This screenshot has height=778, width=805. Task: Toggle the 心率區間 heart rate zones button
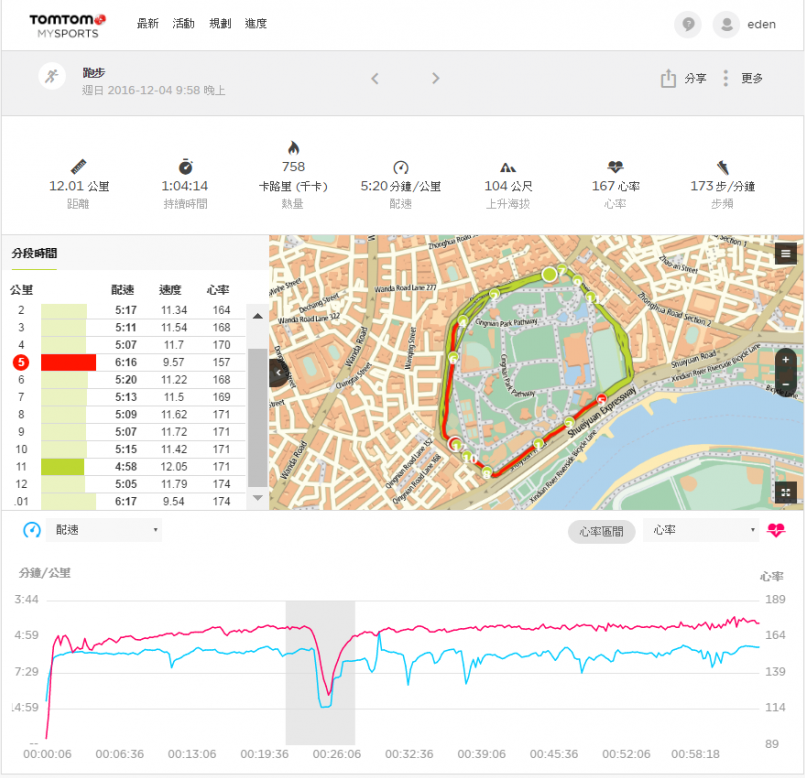click(601, 531)
